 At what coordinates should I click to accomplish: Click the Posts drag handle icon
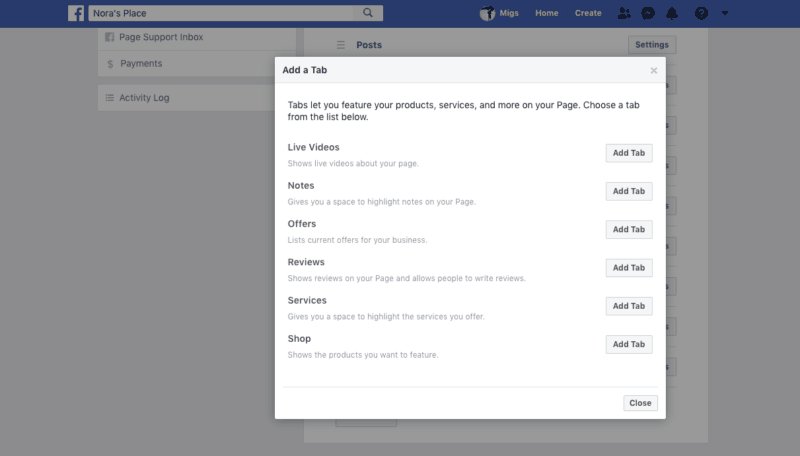tap(341, 45)
